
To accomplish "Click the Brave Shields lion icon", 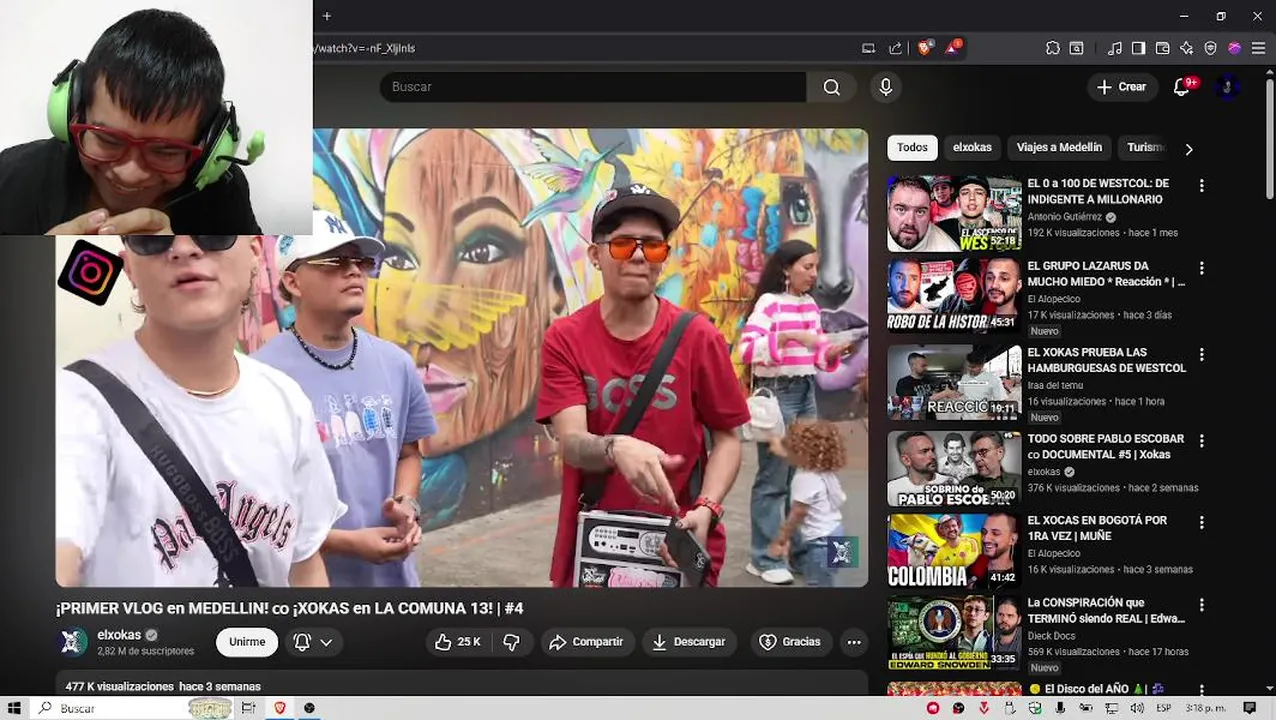I will (x=924, y=47).
